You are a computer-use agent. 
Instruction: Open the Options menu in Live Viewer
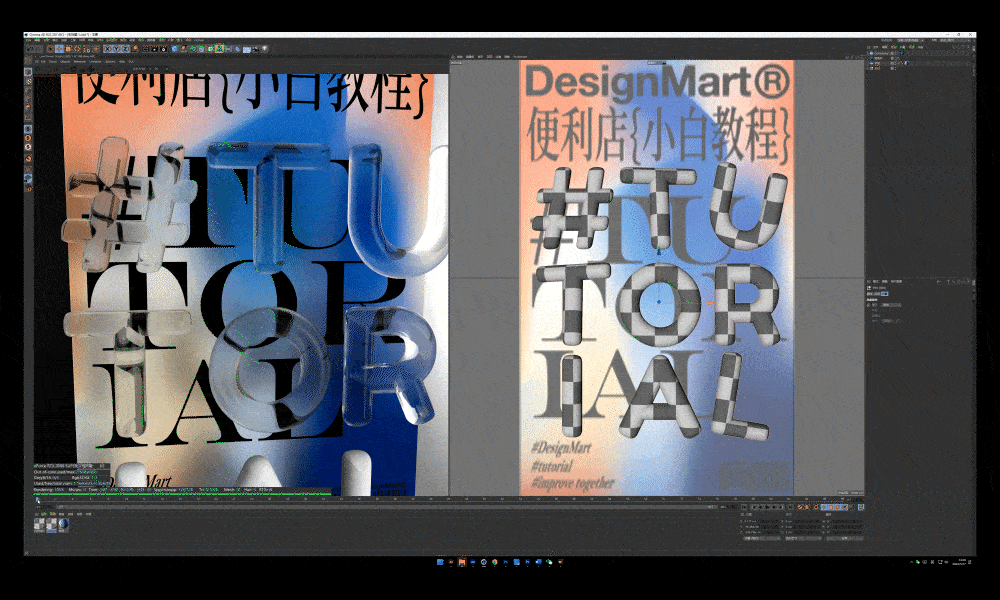pos(110,62)
